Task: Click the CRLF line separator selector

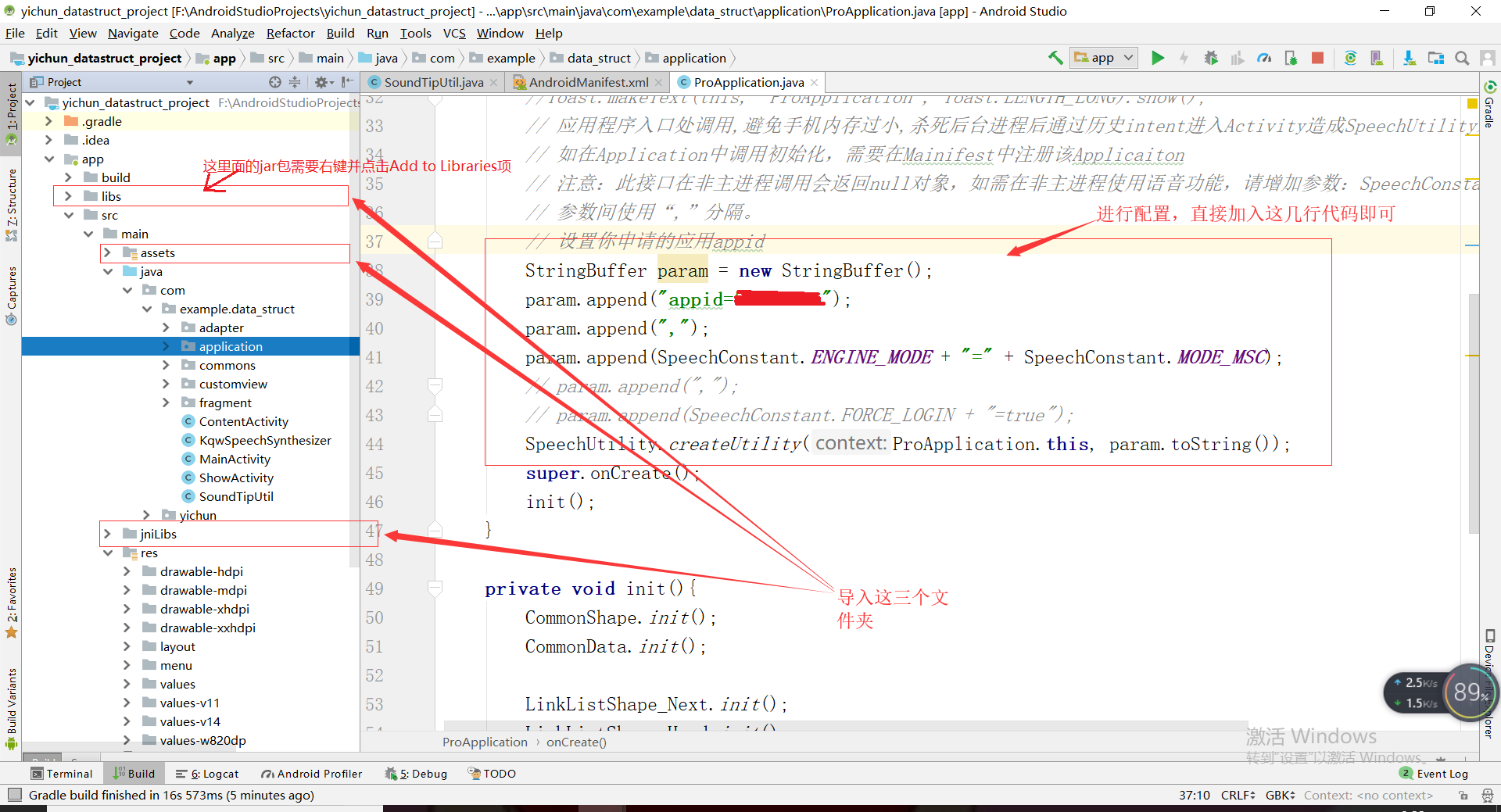Action: 1238,796
